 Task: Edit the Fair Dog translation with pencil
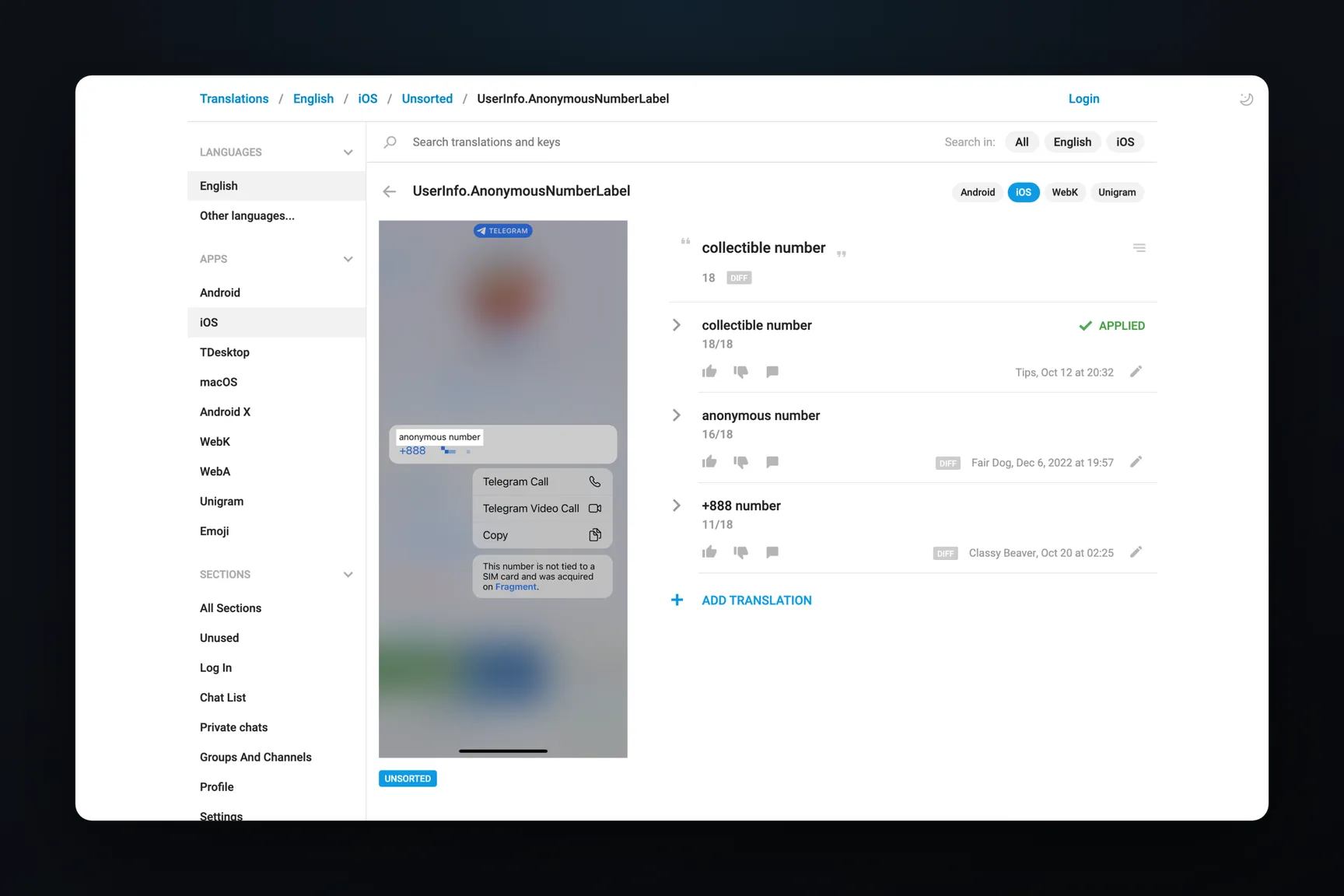tap(1136, 462)
